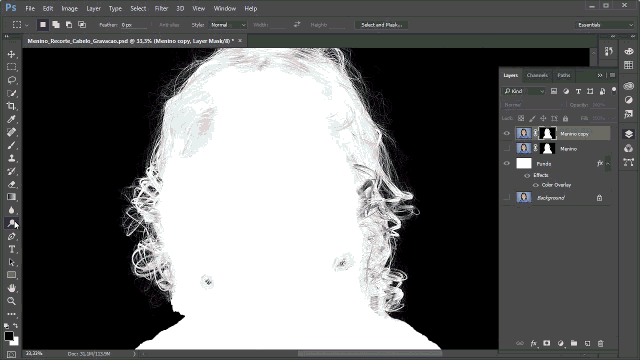The width and height of the screenshot is (640, 360).
Task: Reset default foreground and background colors
Action: [7, 326]
